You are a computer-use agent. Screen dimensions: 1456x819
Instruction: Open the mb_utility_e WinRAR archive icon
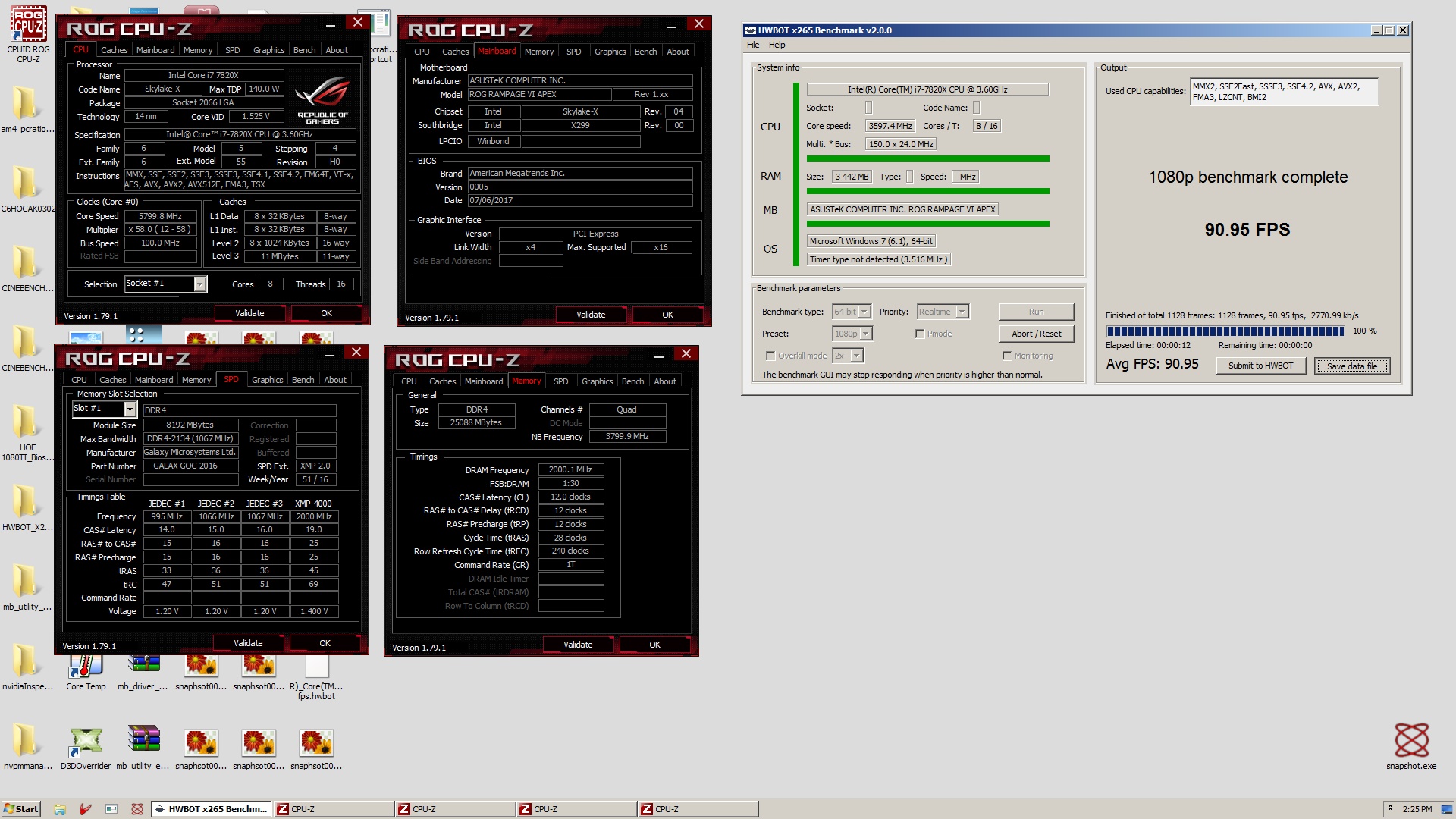[x=143, y=747]
